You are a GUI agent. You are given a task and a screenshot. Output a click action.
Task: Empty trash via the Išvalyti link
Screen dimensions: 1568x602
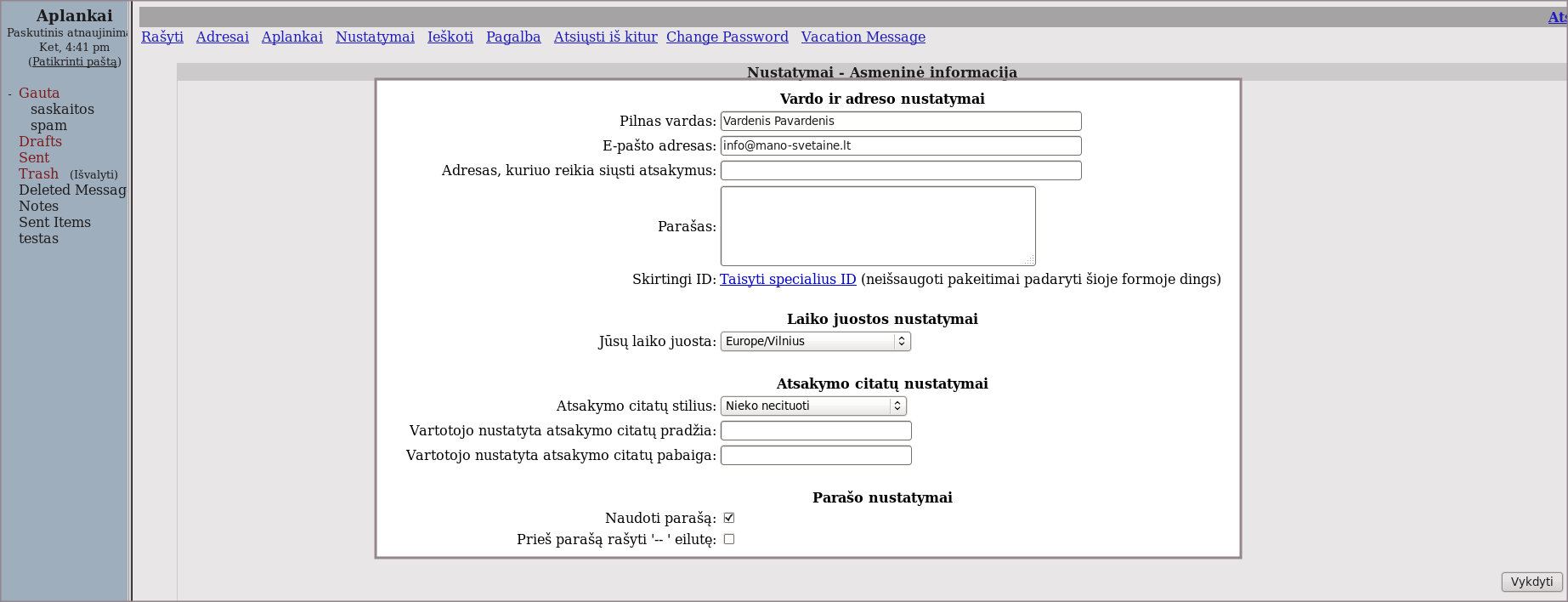93,174
